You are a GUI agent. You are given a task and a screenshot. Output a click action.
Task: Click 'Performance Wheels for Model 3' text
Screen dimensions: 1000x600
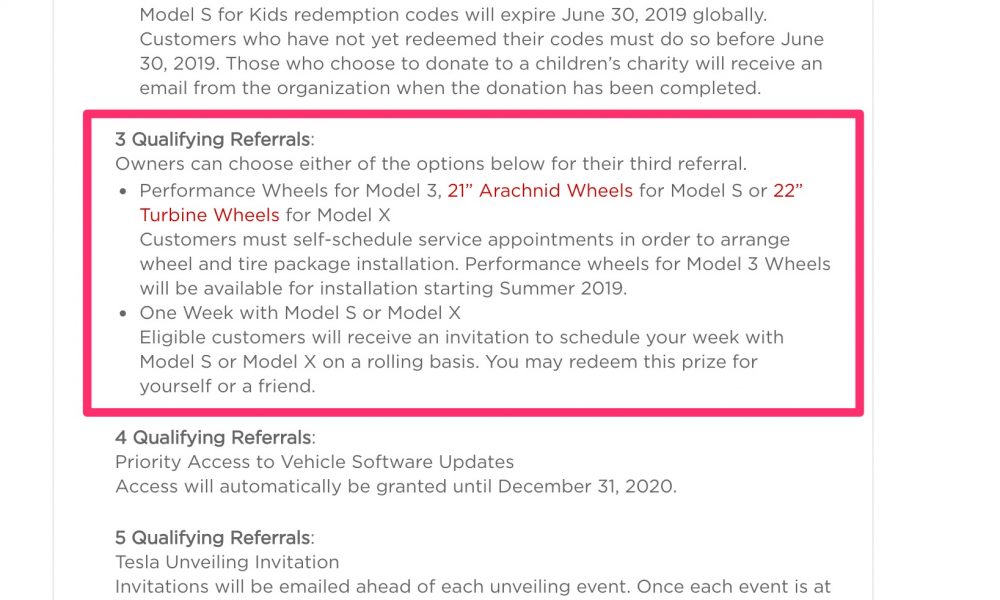[290, 191]
